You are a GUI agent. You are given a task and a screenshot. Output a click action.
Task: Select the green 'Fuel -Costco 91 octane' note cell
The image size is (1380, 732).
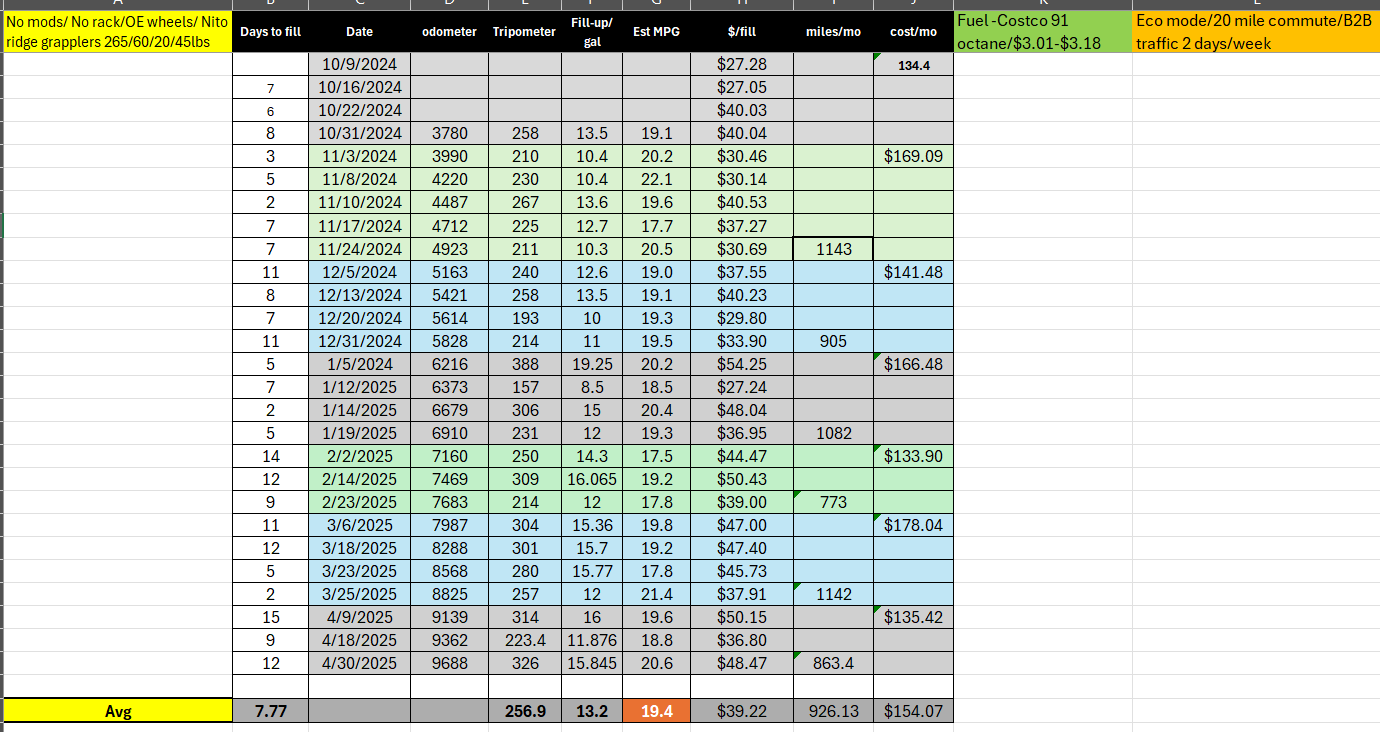coord(1043,32)
